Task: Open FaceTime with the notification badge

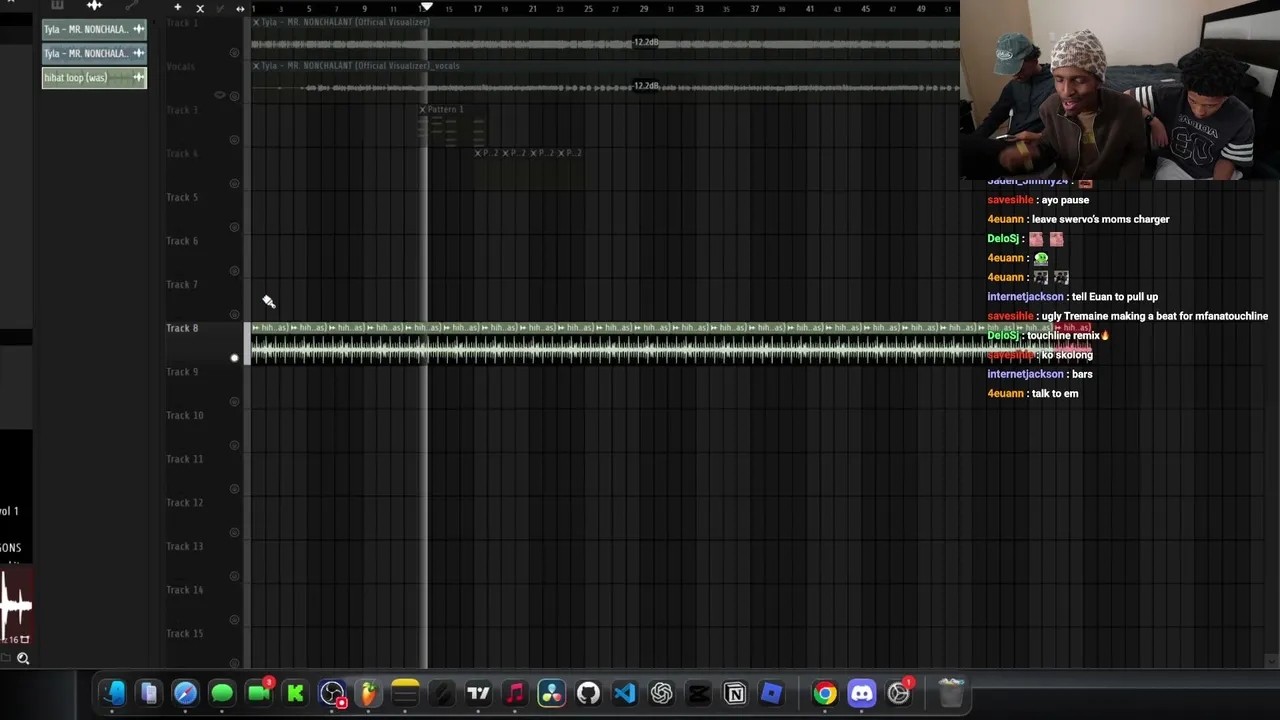Action: (x=259, y=693)
